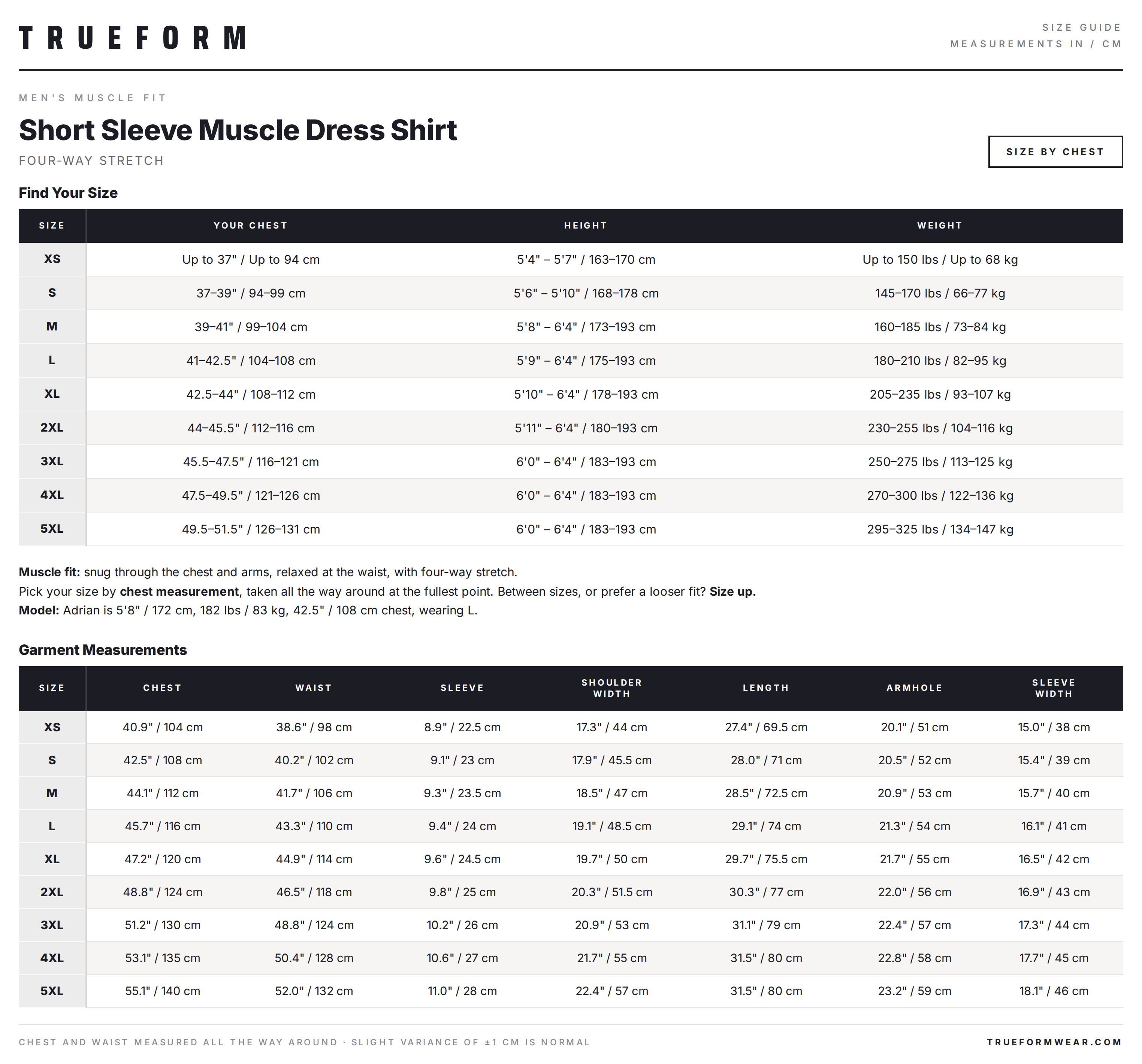
Task: Click the Find Your Size heading
Action: click(x=68, y=193)
